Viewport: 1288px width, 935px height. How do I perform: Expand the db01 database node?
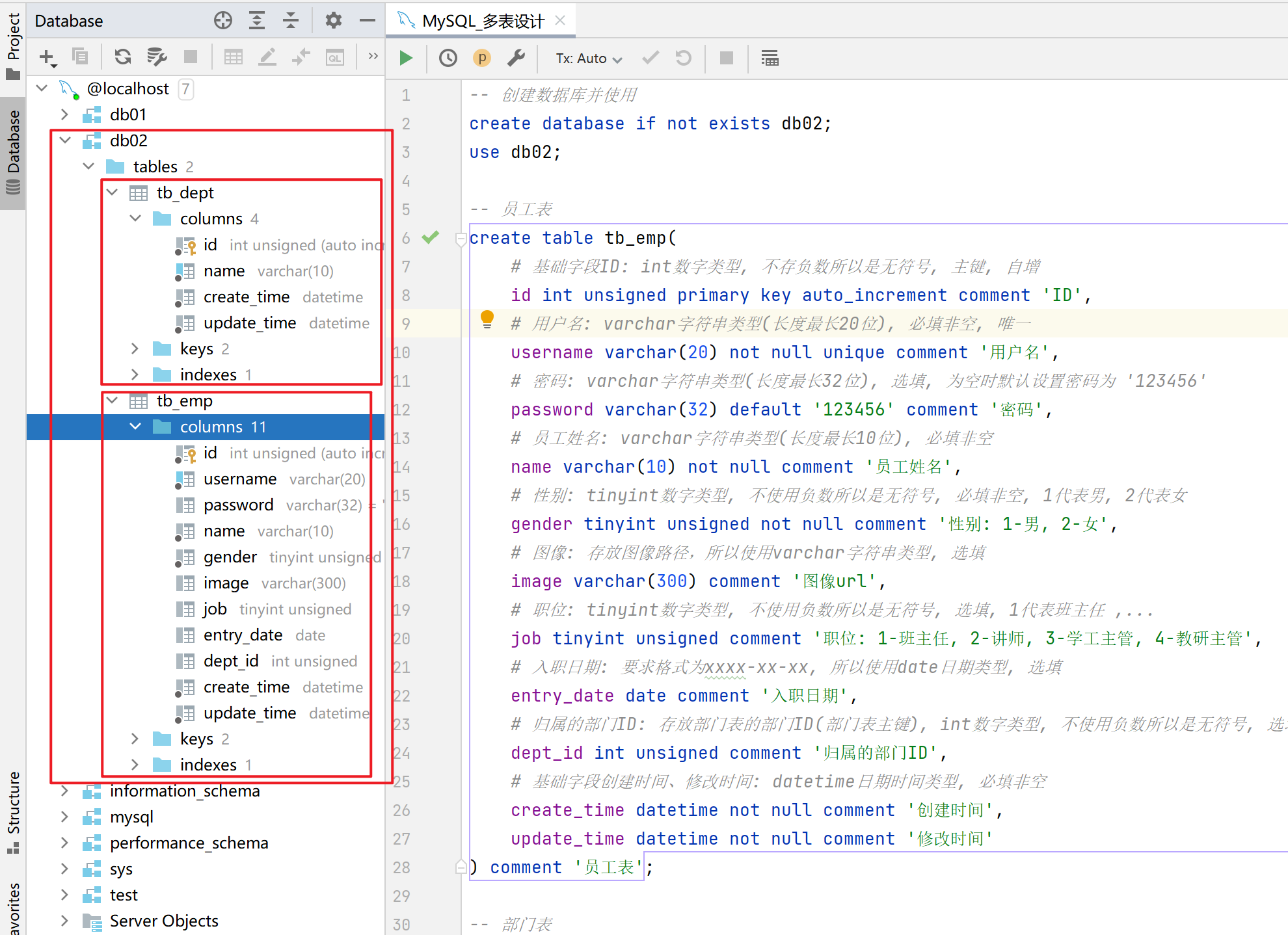[x=64, y=114]
